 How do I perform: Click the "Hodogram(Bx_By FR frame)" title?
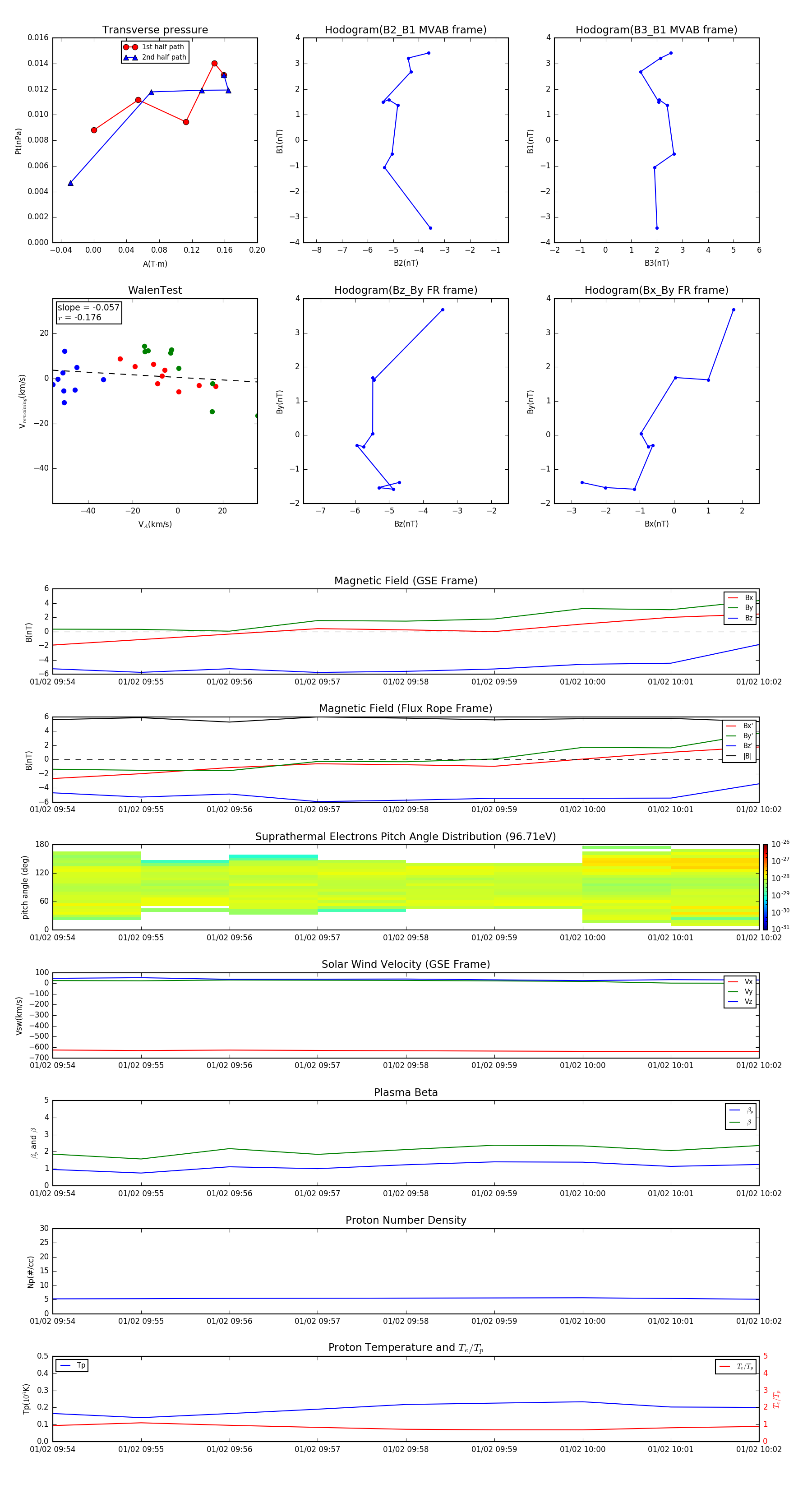pos(656,290)
